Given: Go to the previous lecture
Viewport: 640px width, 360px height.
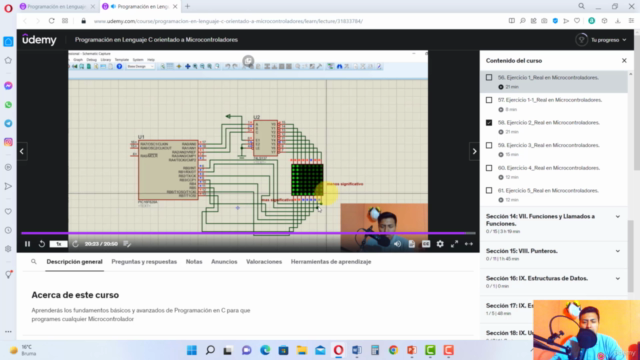Looking at the screenshot, I should pyautogui.click(x=22, y=151).
